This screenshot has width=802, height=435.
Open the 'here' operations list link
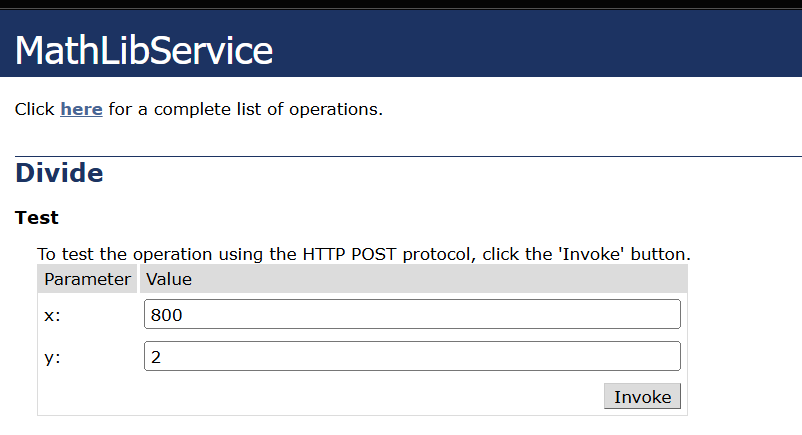tap(81, 109)
